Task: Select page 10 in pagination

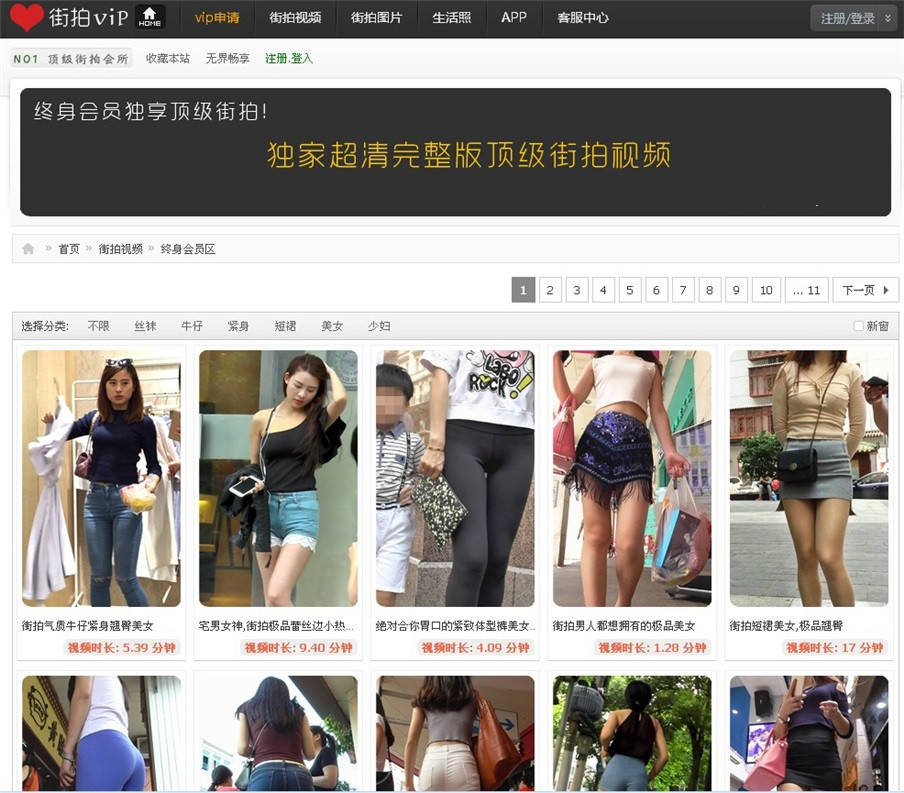Action: pyautogui.click(x=766, y=290)
